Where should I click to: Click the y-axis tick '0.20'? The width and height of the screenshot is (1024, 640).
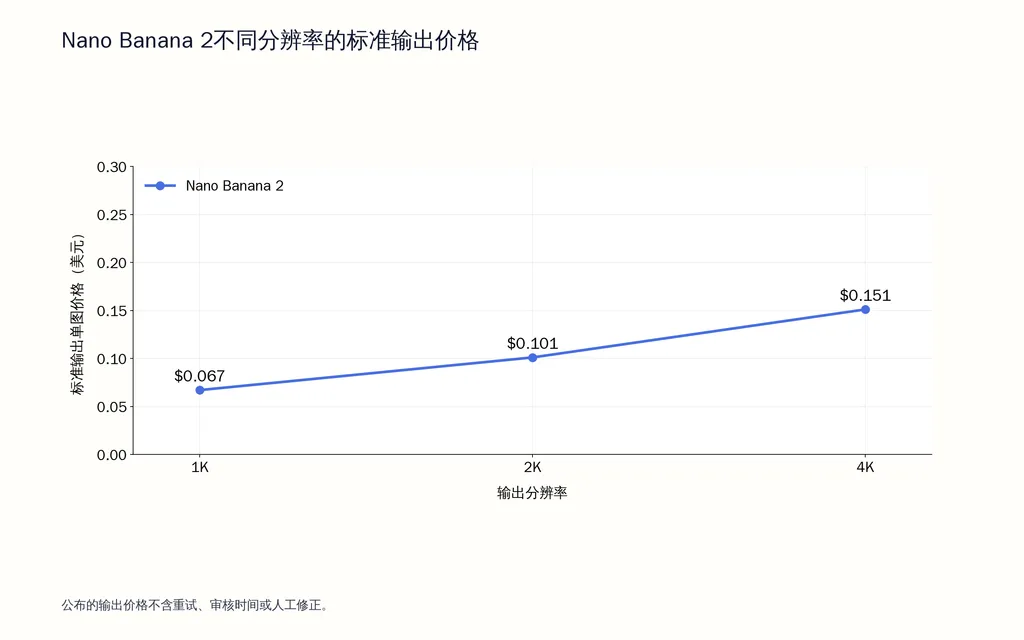point(112,263)
